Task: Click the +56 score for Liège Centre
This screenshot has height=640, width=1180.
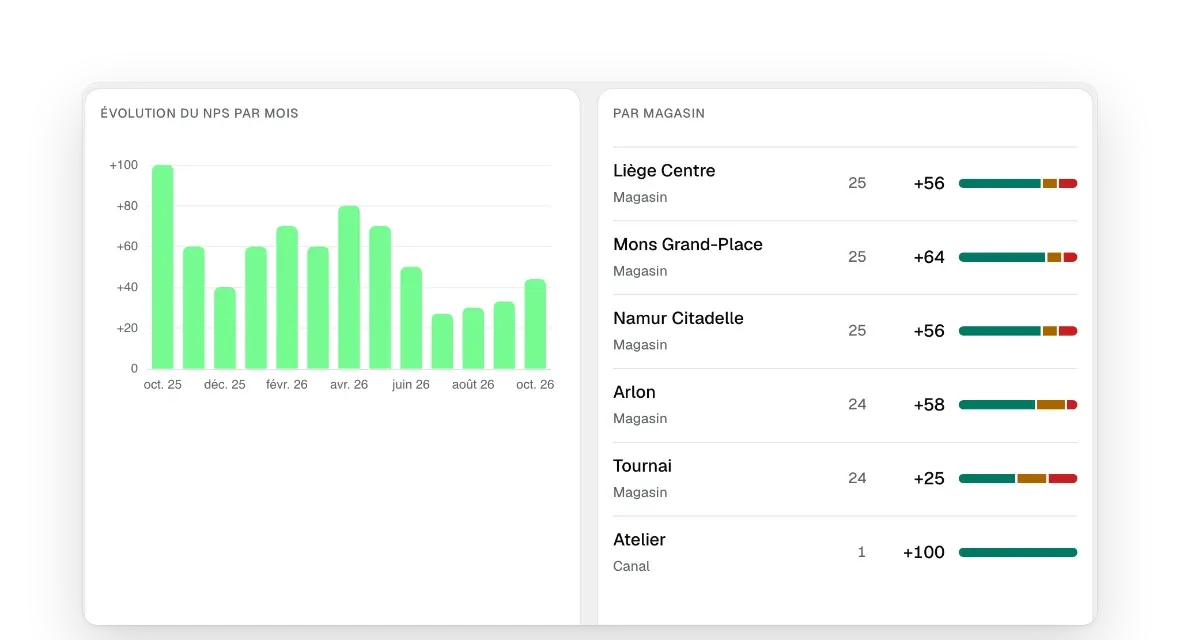Action: point(929,184)
